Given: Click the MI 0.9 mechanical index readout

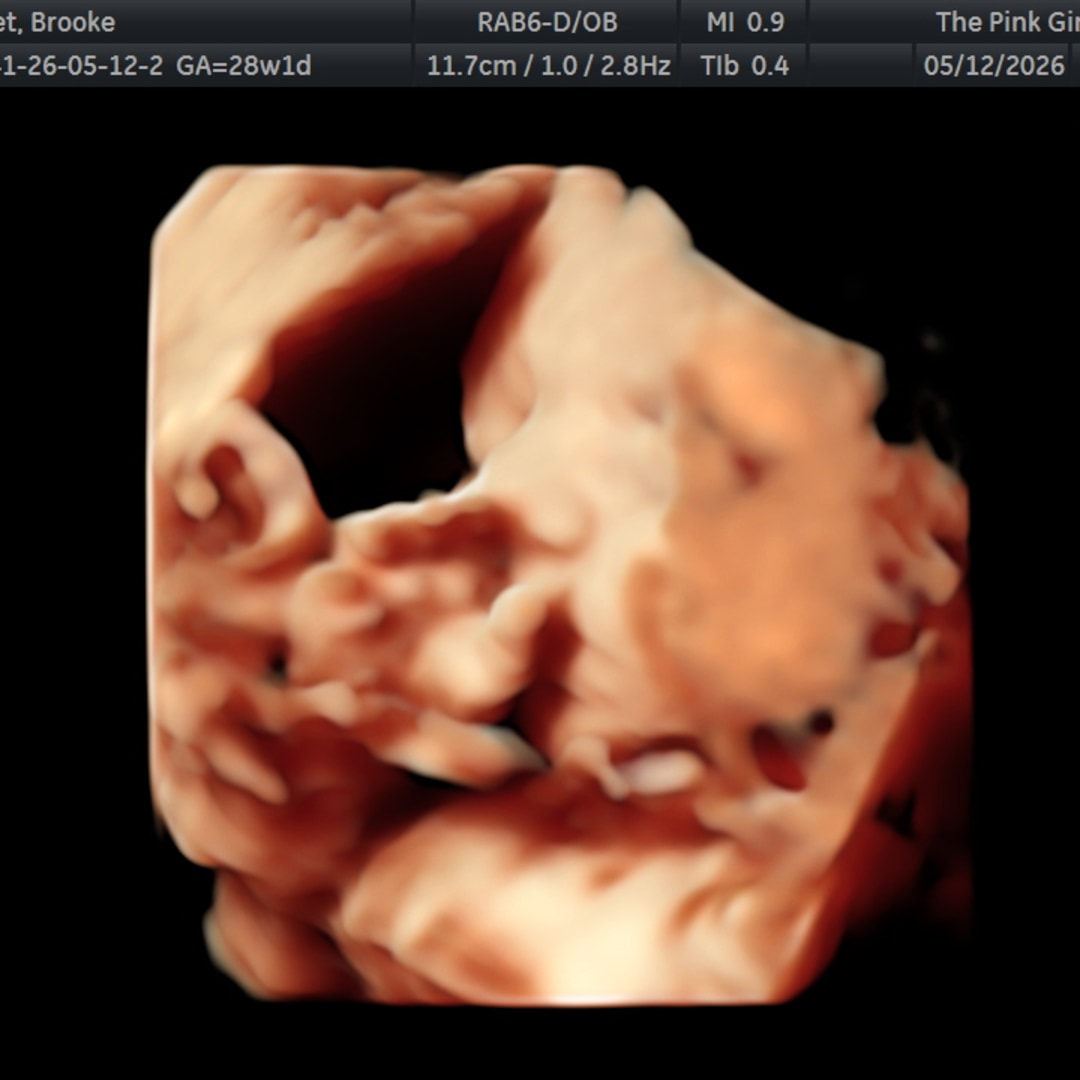Looking at the screenshot, I should 745,22.
